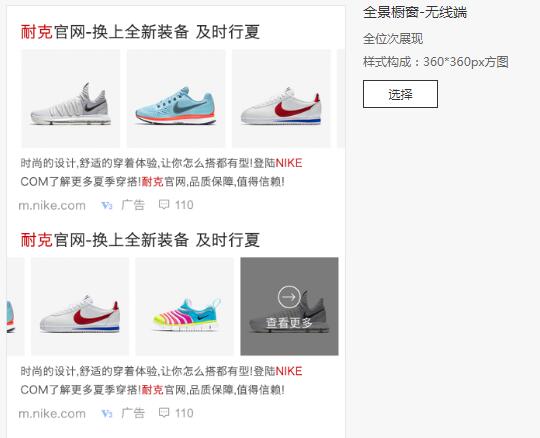This screenshot has width=540, height=438.
Task: Click the 广告 label in first ad
Action: click(x=133, y=205)
